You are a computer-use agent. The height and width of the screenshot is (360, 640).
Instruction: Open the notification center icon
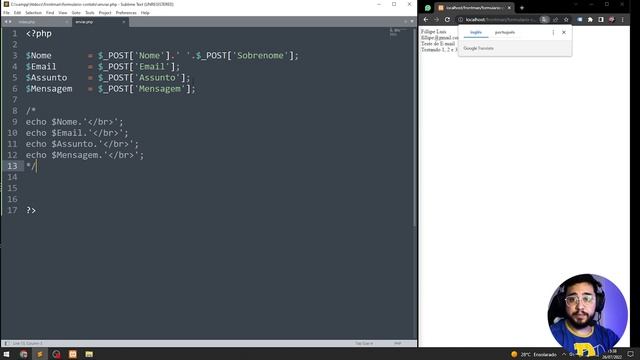tap(631, 354)
